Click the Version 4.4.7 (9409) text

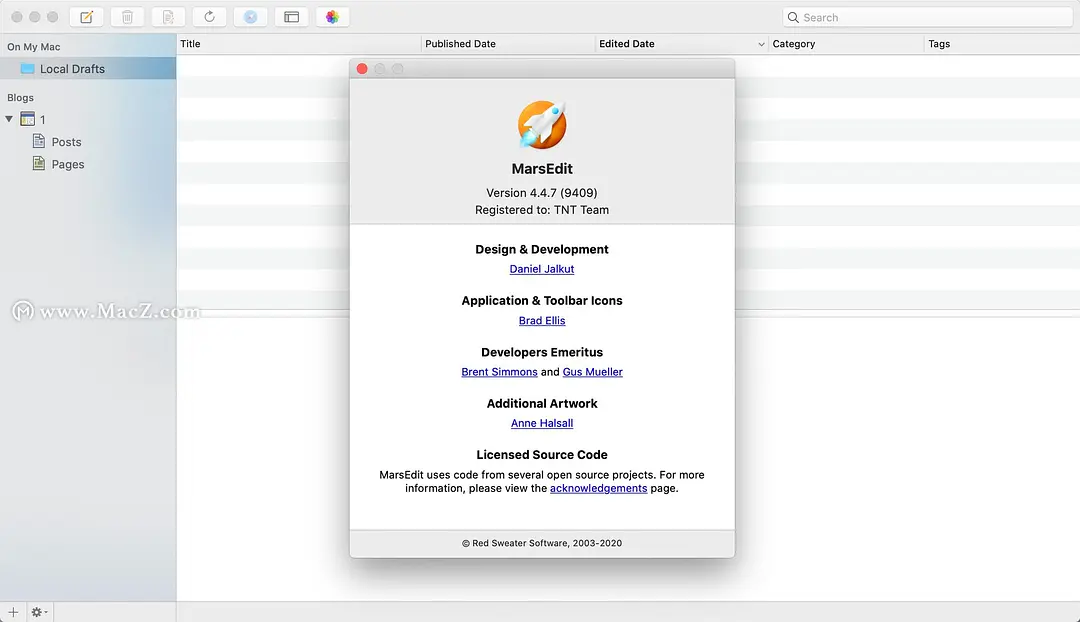542,193
